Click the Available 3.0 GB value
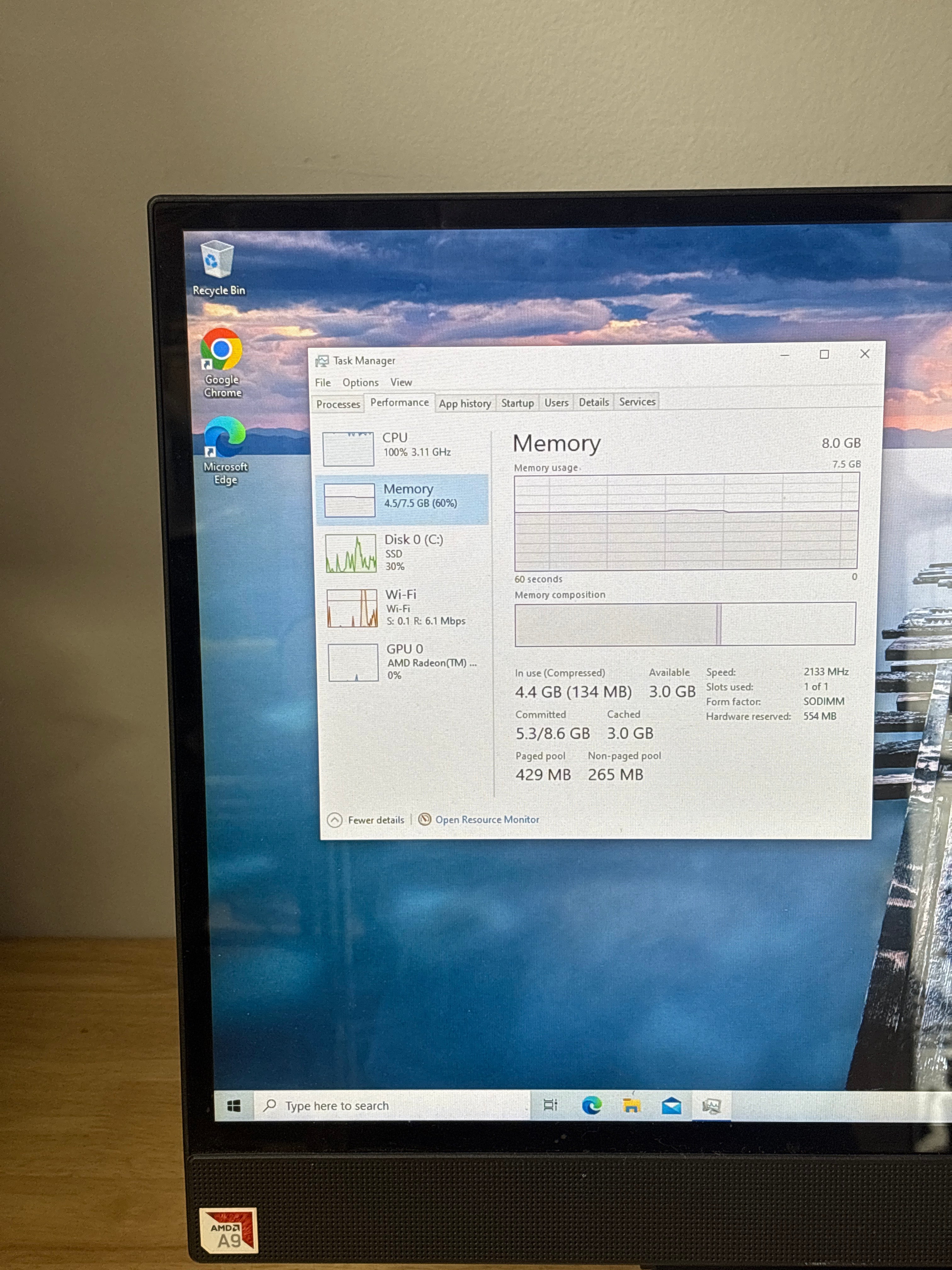This screenshot has height=1270, width=952. coord(672,691)
